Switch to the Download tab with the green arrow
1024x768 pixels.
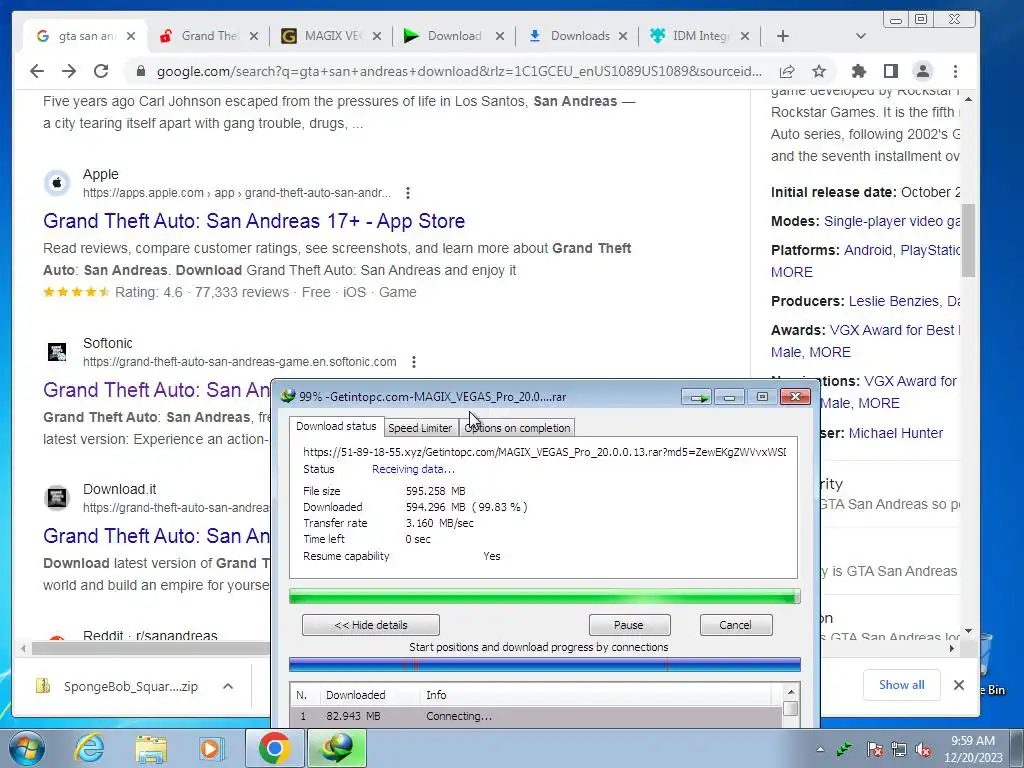[x=453, y=36]
